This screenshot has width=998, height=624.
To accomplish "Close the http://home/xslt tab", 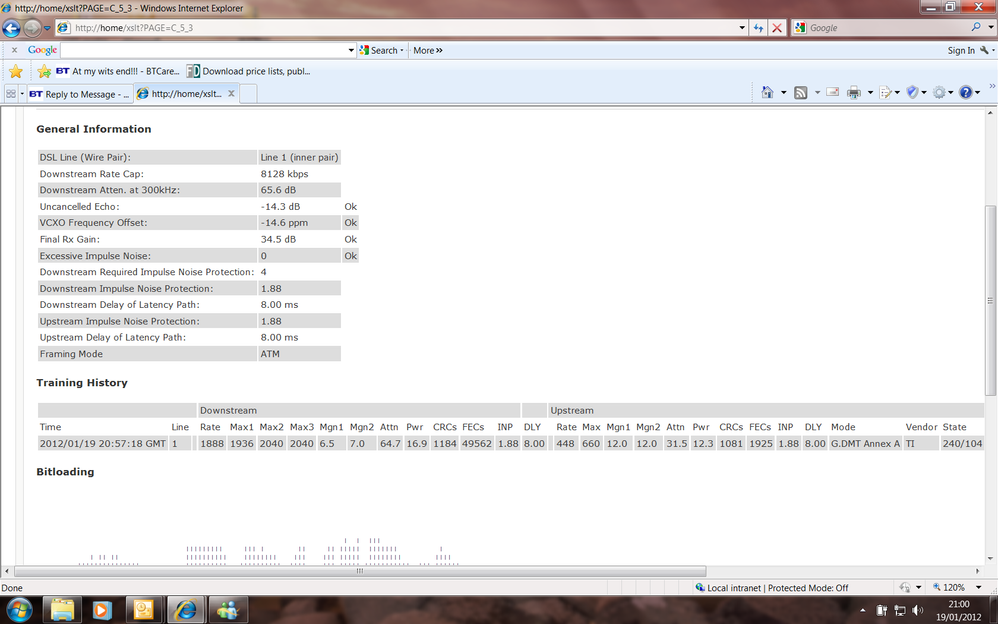I will (x=232, y=94).
